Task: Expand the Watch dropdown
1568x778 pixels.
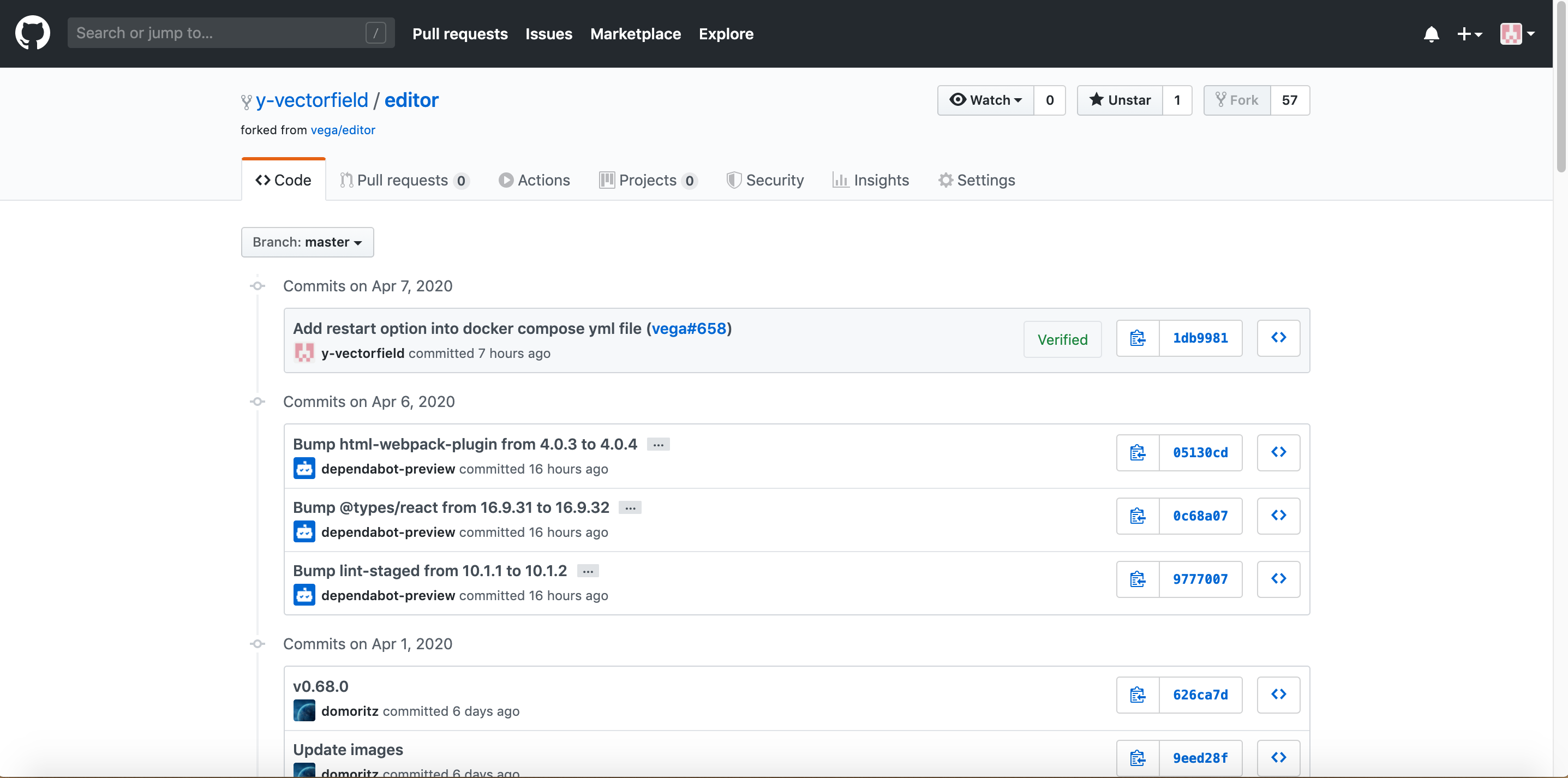Action: (x=985, y=100)
